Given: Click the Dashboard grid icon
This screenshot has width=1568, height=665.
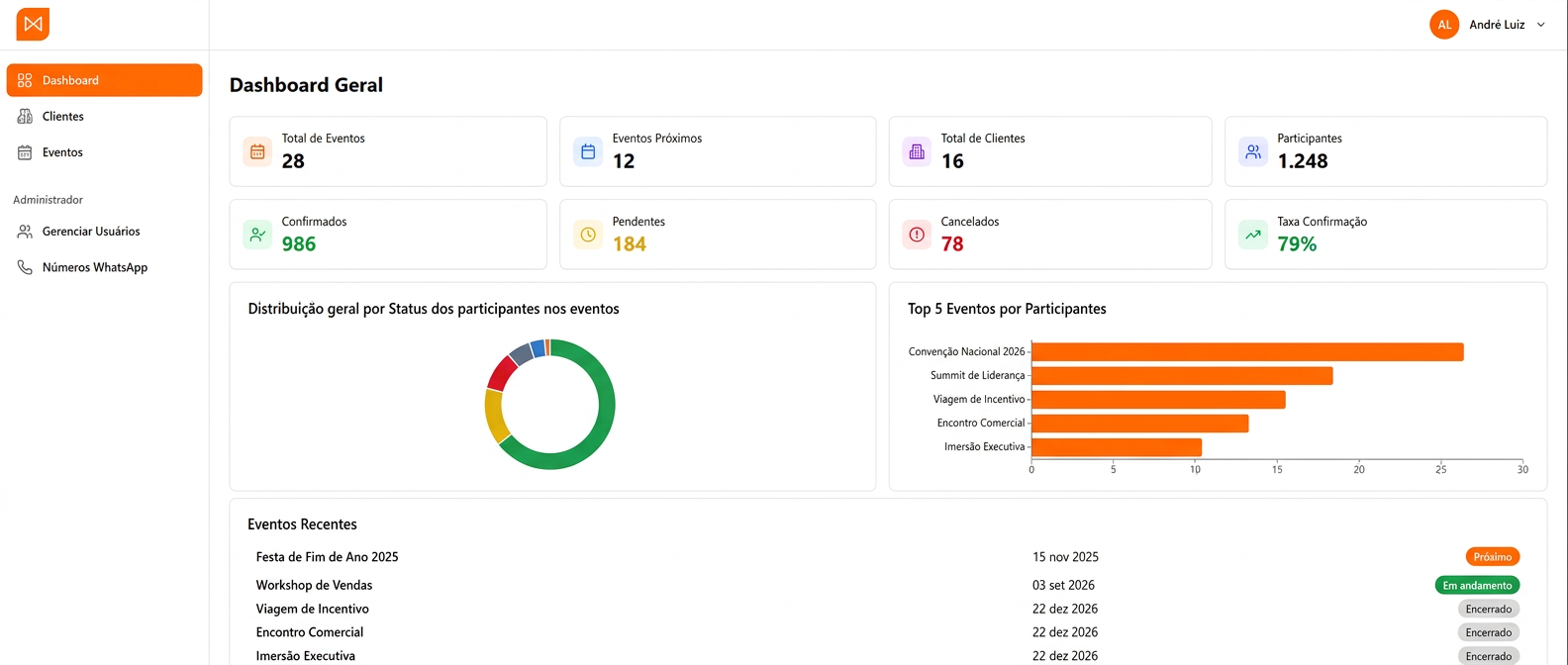Looking at the screenshot, I should (x=25, y=80).
